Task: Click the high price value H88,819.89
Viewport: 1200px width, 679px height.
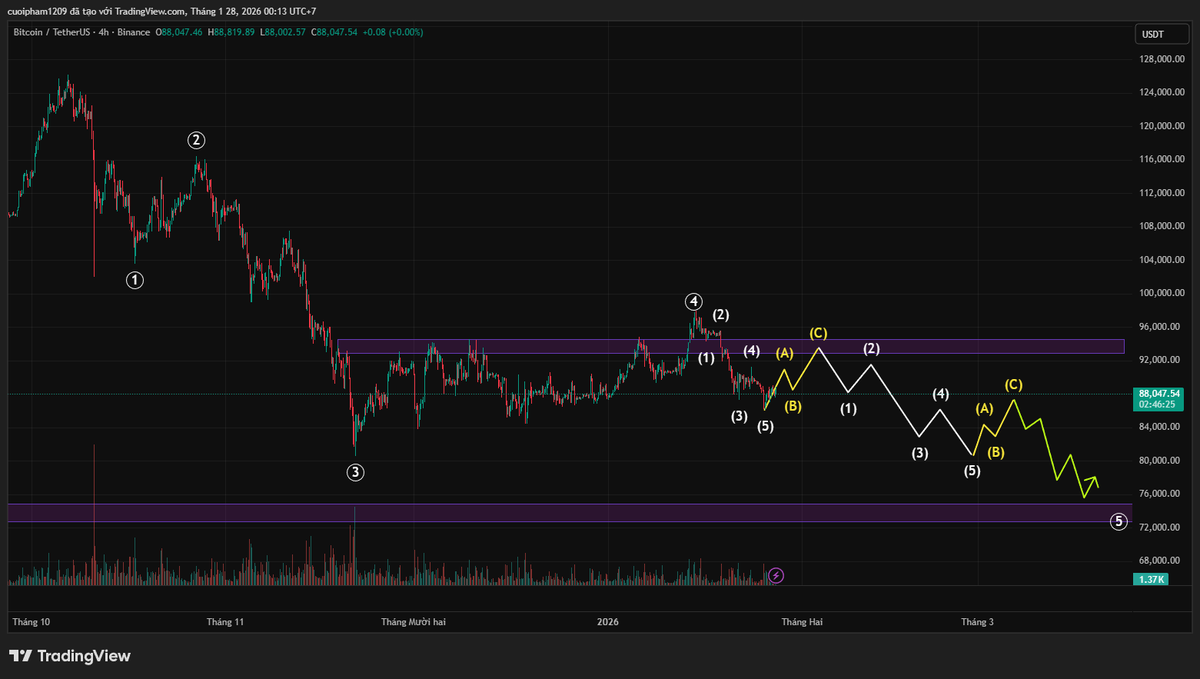Action: [x=233, y=32]
